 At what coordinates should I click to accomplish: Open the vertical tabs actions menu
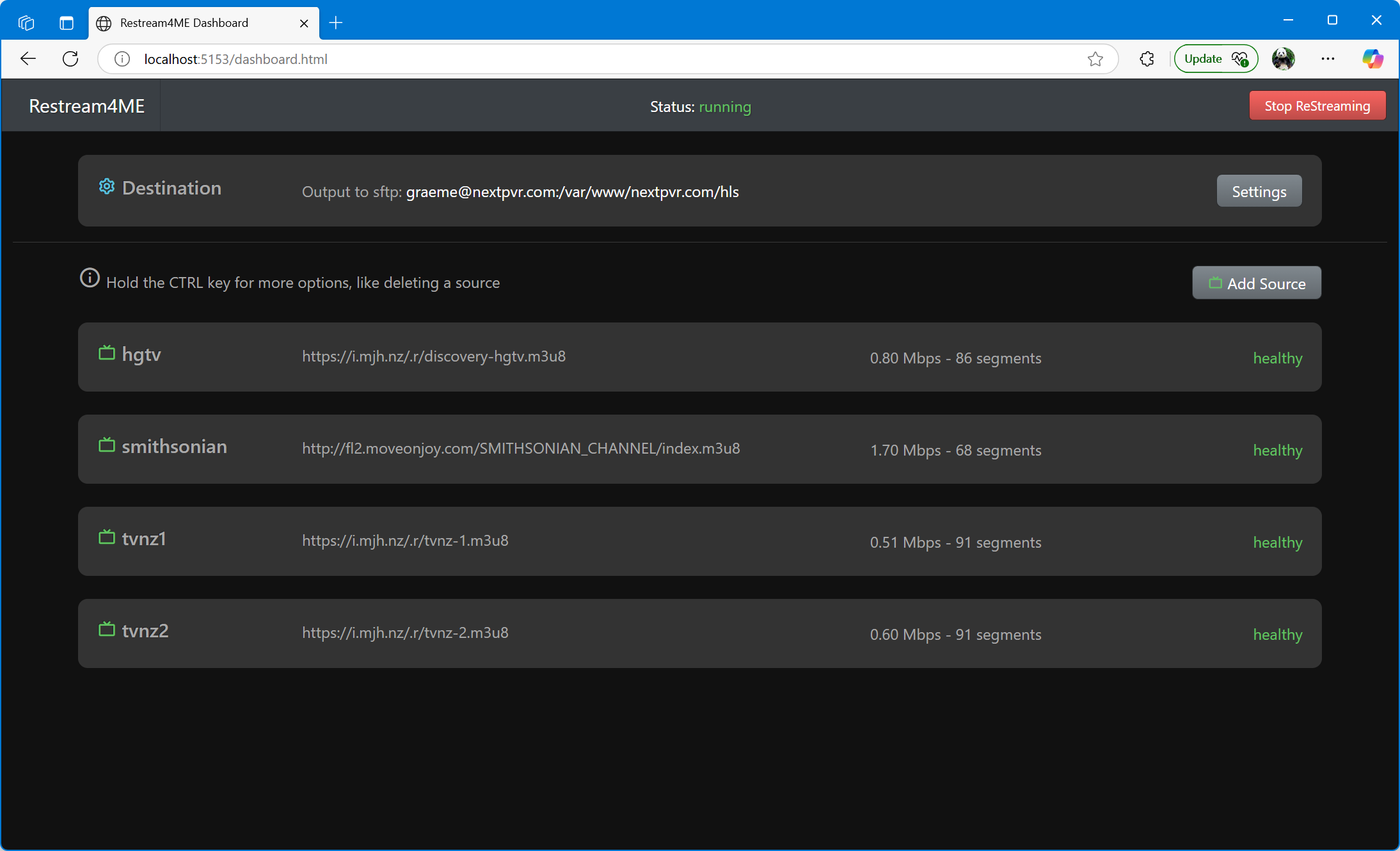(67, 23)
